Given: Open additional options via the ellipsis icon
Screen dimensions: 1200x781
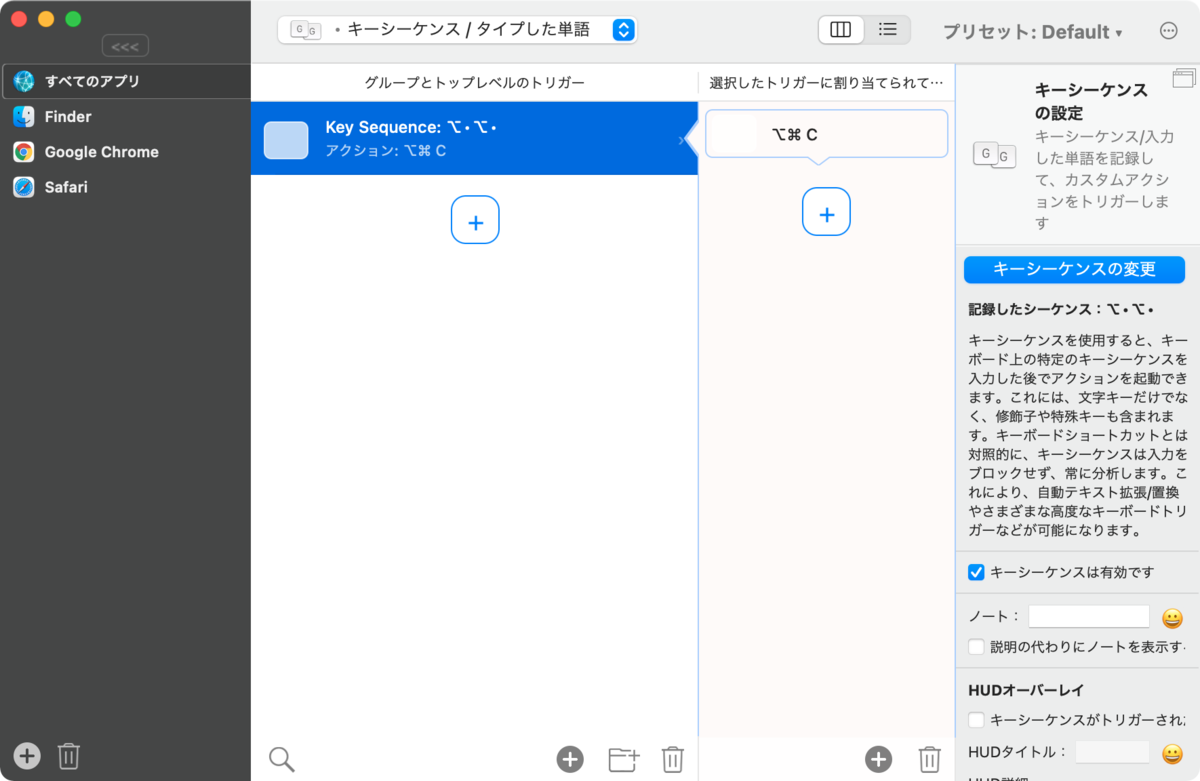Looking at the screenshot, I should coord(1168,30).
